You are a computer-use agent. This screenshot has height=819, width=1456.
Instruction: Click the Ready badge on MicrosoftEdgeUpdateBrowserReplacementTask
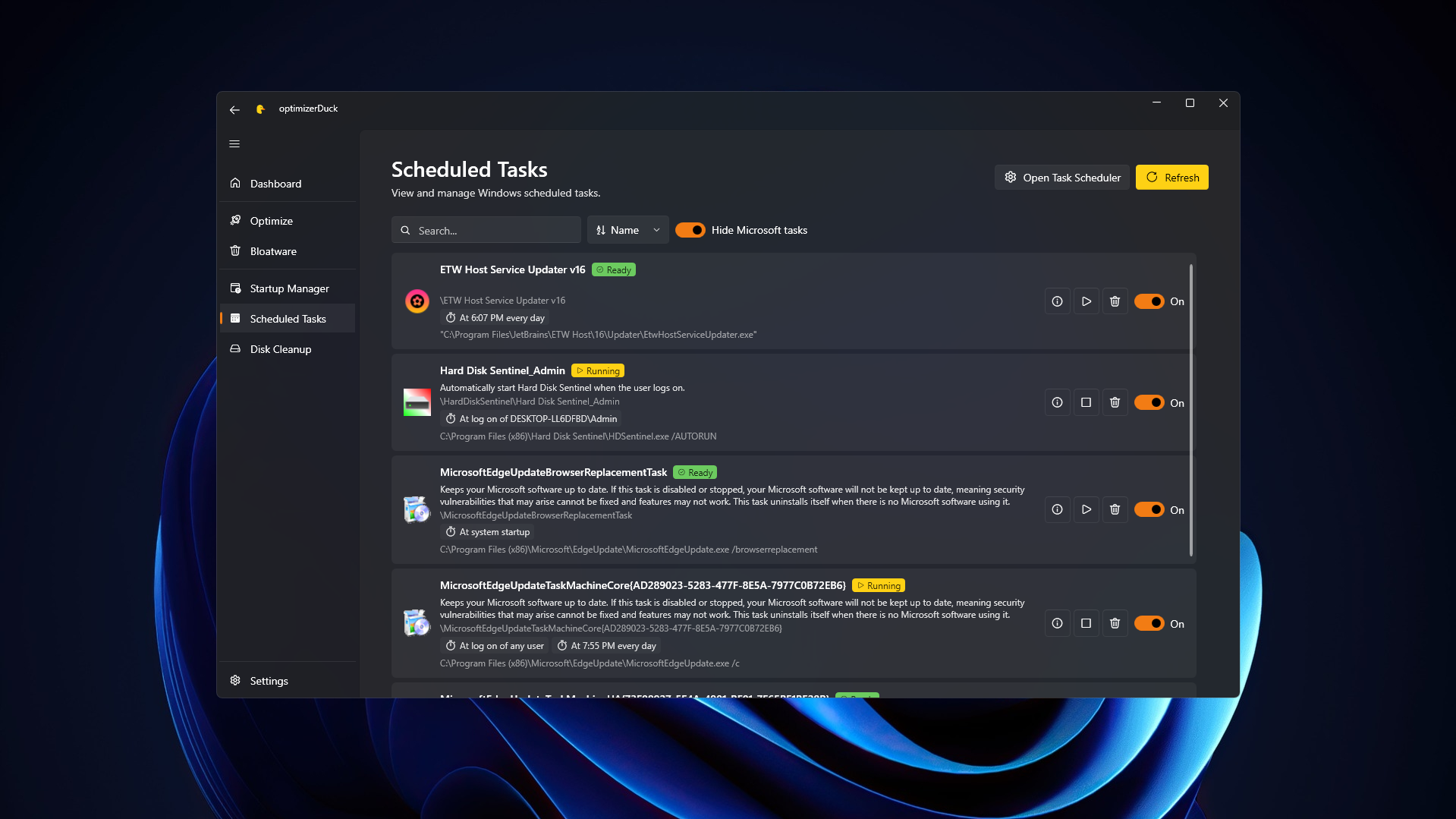(x=695, y=473)
